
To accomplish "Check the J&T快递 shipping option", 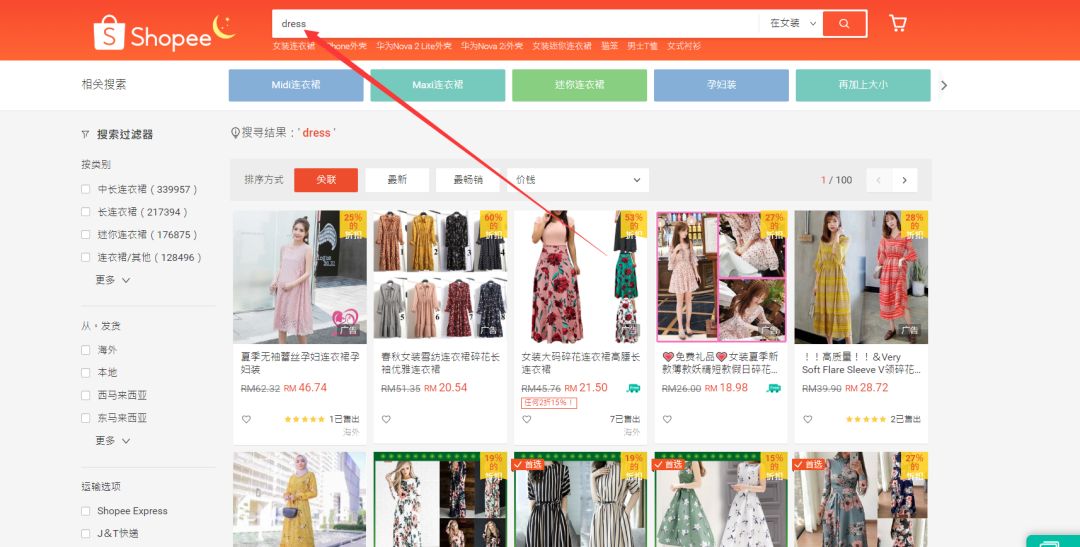I will click(x=85, y=534).
